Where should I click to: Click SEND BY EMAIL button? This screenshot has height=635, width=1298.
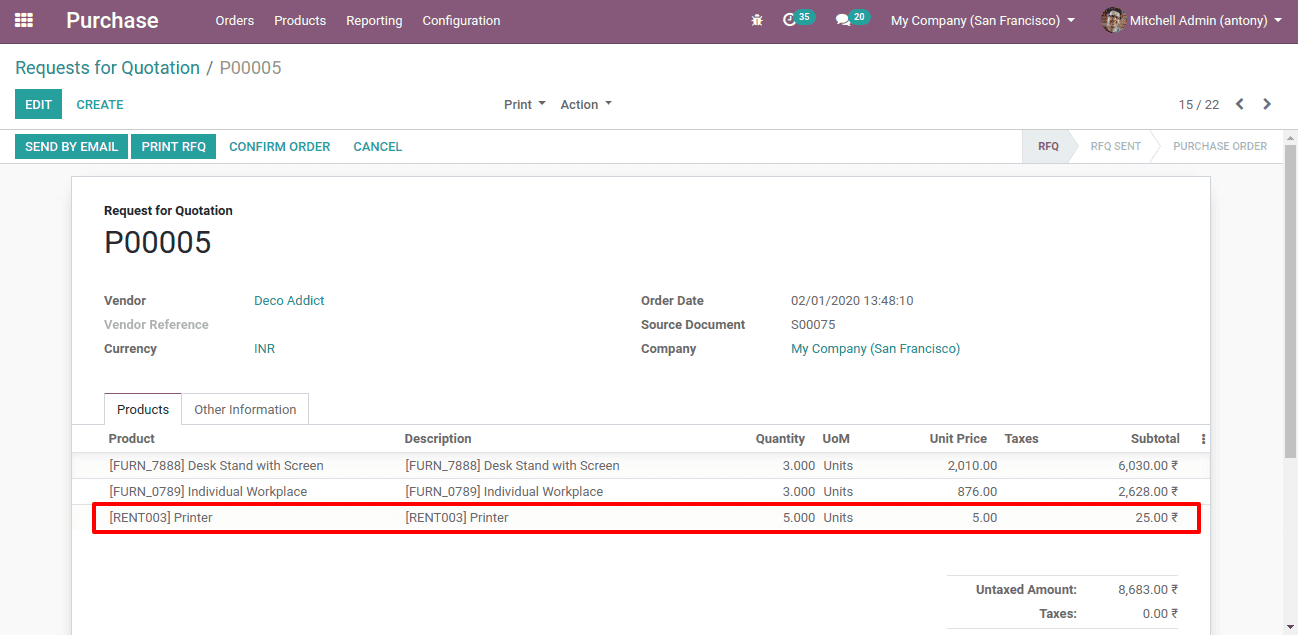tap(71, 146)
